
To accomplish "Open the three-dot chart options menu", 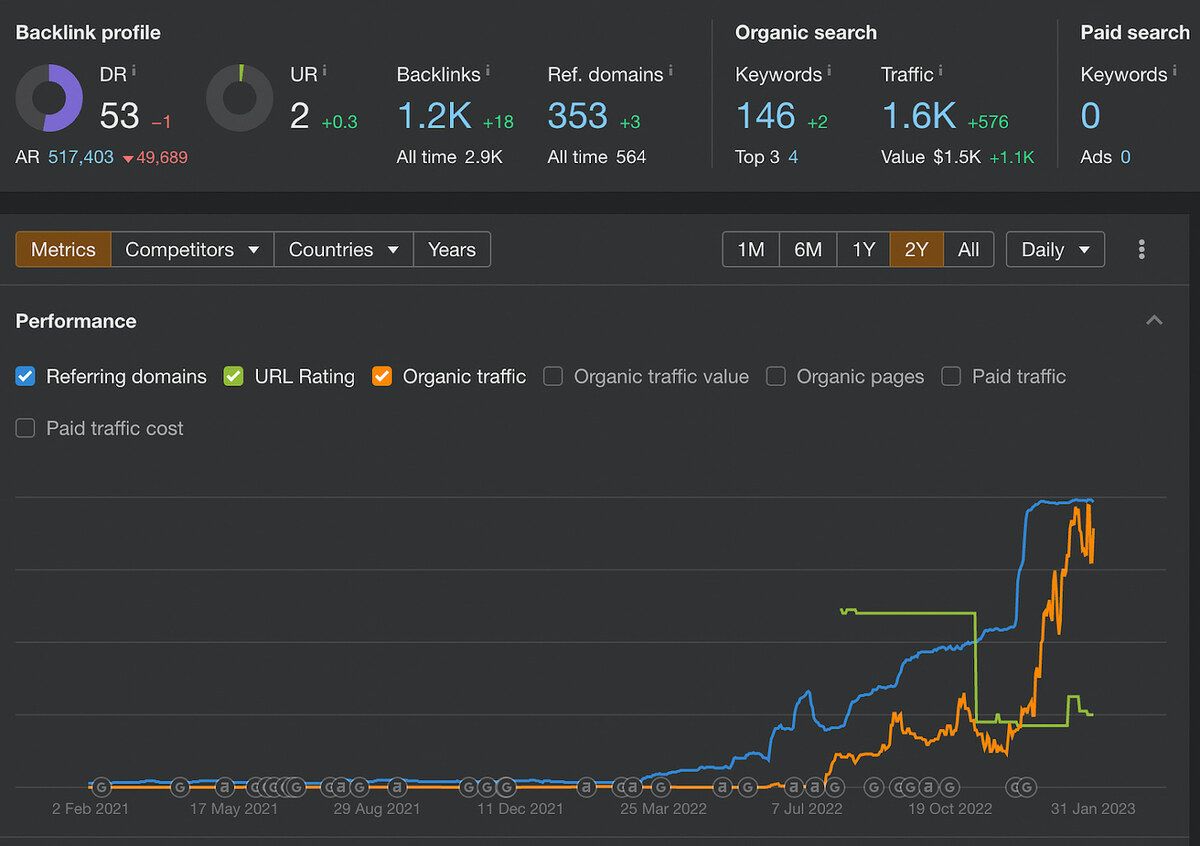I will (1141, 250).
